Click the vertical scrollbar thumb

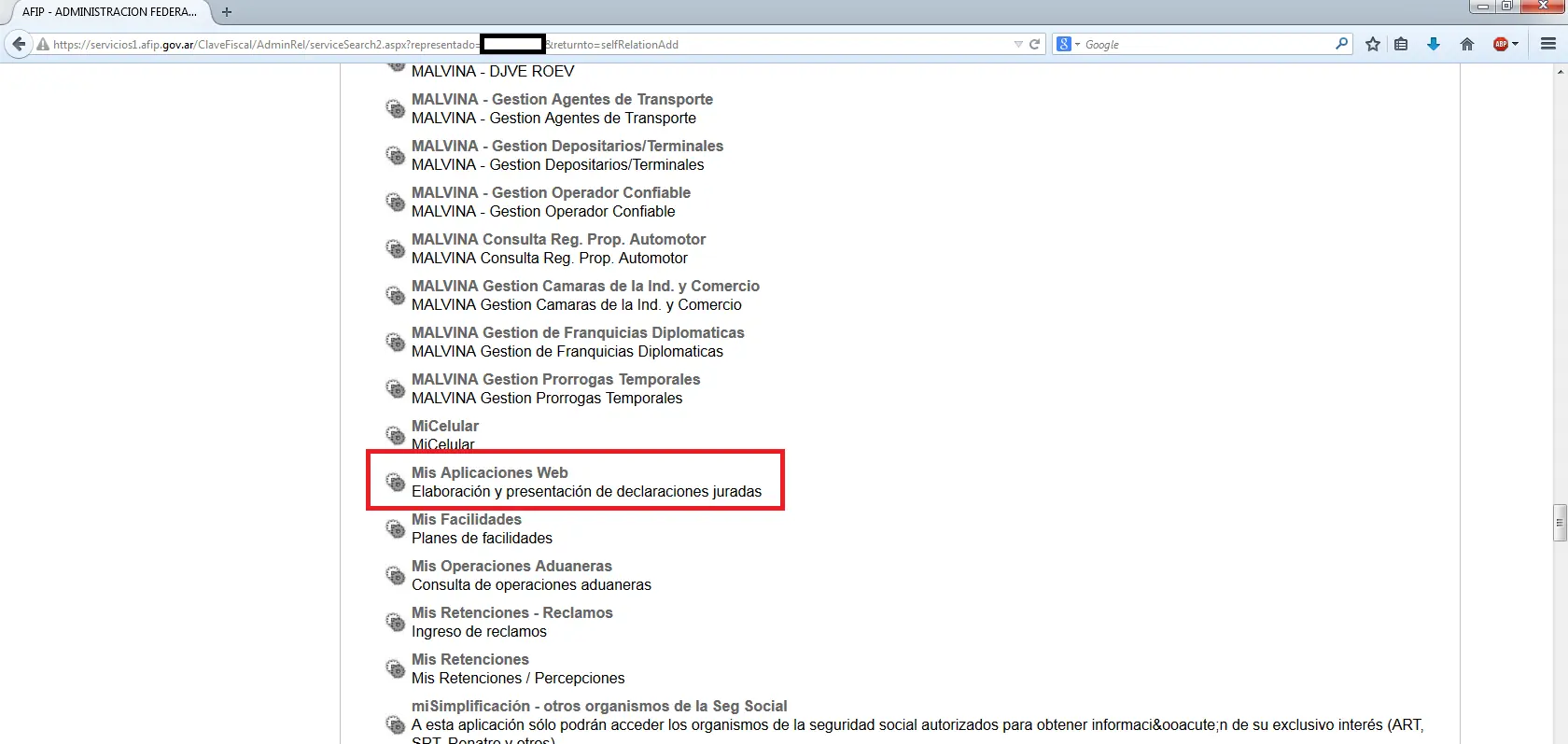click(x=1560, y=523)
